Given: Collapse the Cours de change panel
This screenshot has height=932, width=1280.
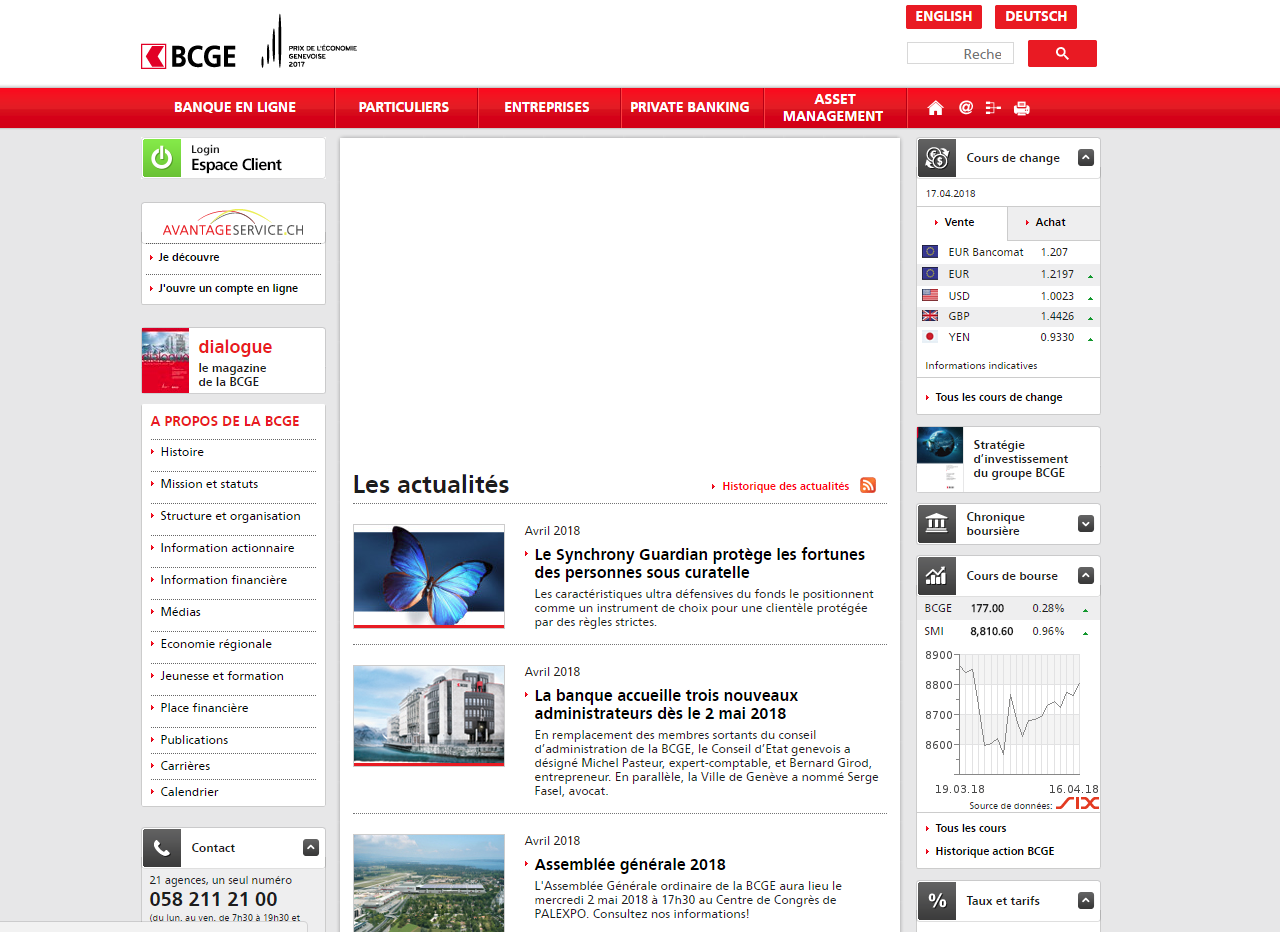Looking at the screenshot, I should coord(1086,158).
